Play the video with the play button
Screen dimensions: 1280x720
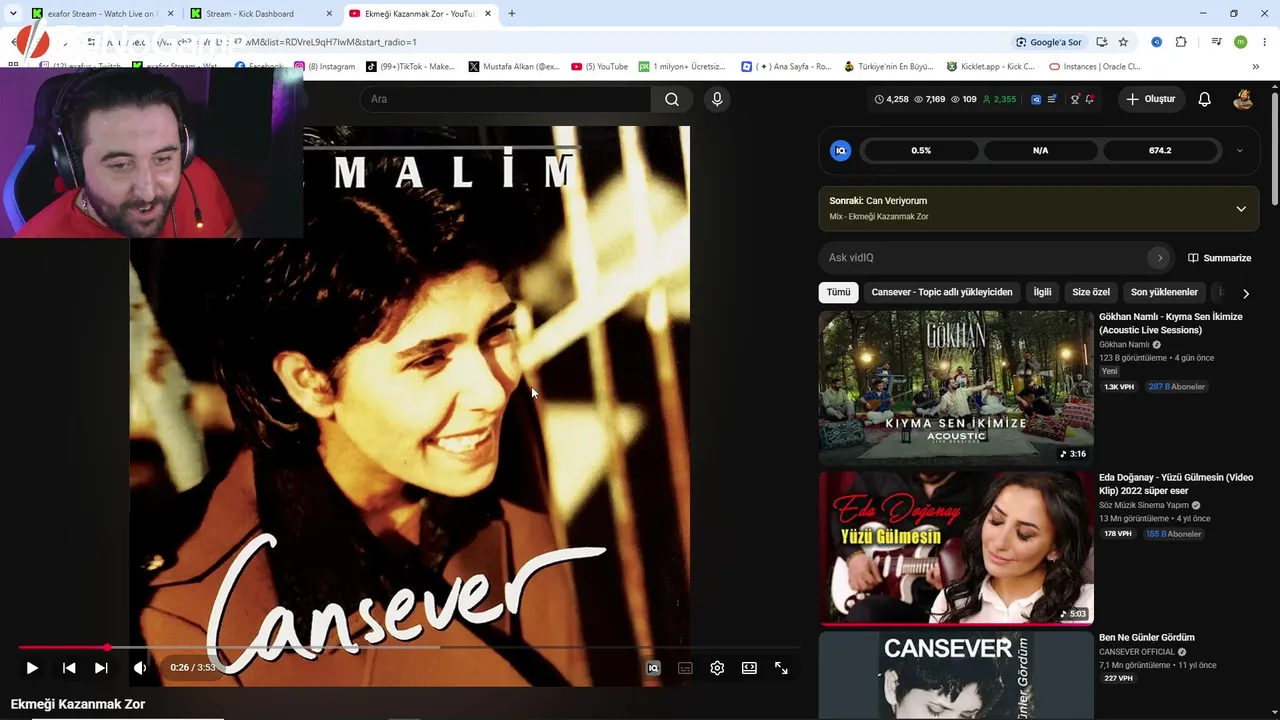pos(32,668)
